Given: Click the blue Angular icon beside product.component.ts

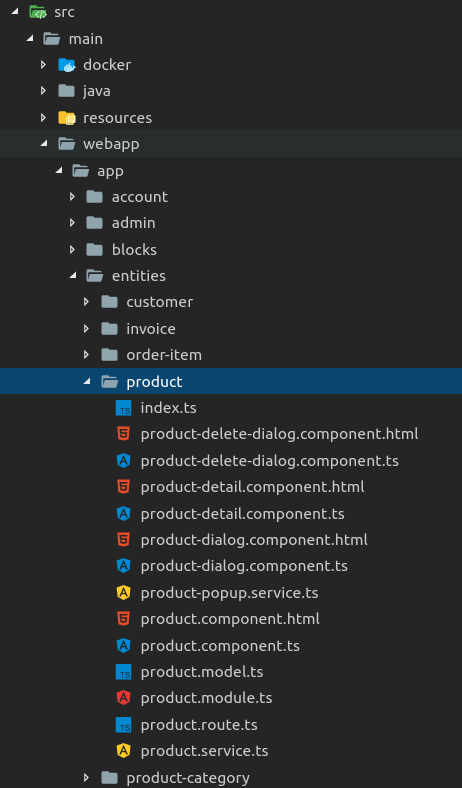Looking at the screenshot, I should [x=123, y=645].
